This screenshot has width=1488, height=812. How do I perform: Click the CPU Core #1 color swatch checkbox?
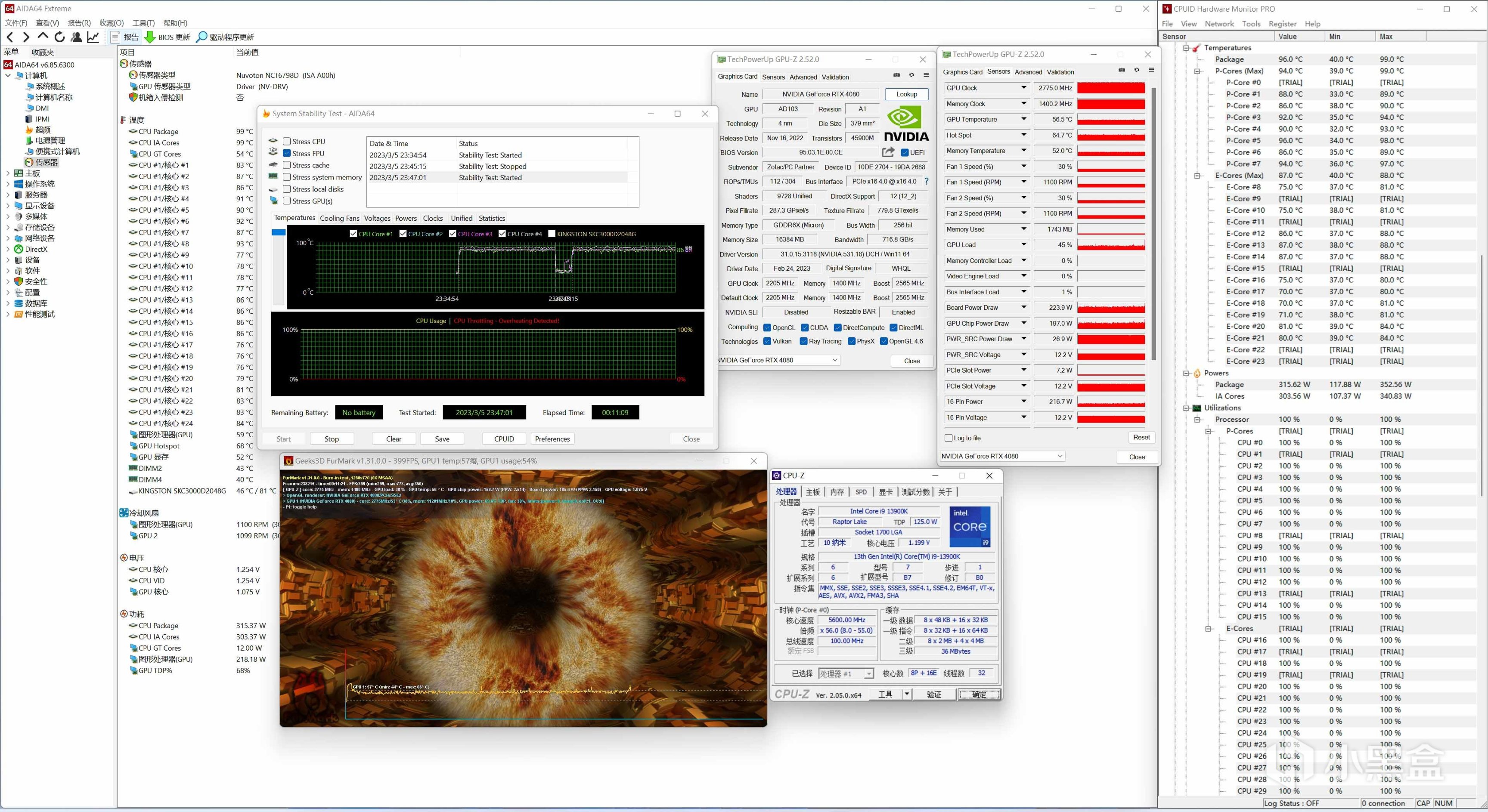coord(353,234)
